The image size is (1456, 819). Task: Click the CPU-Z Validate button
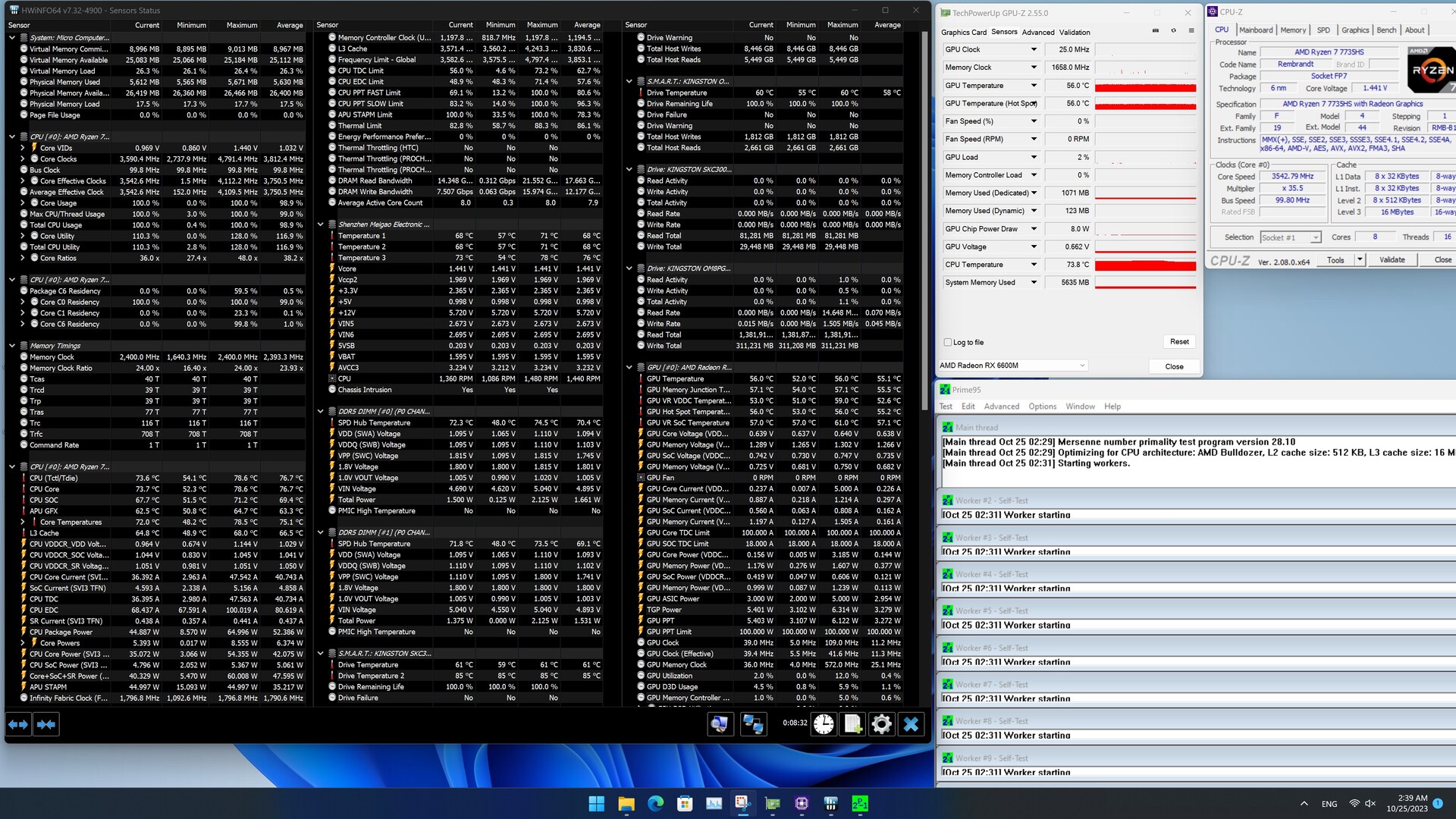click(x=1392, y=260)
